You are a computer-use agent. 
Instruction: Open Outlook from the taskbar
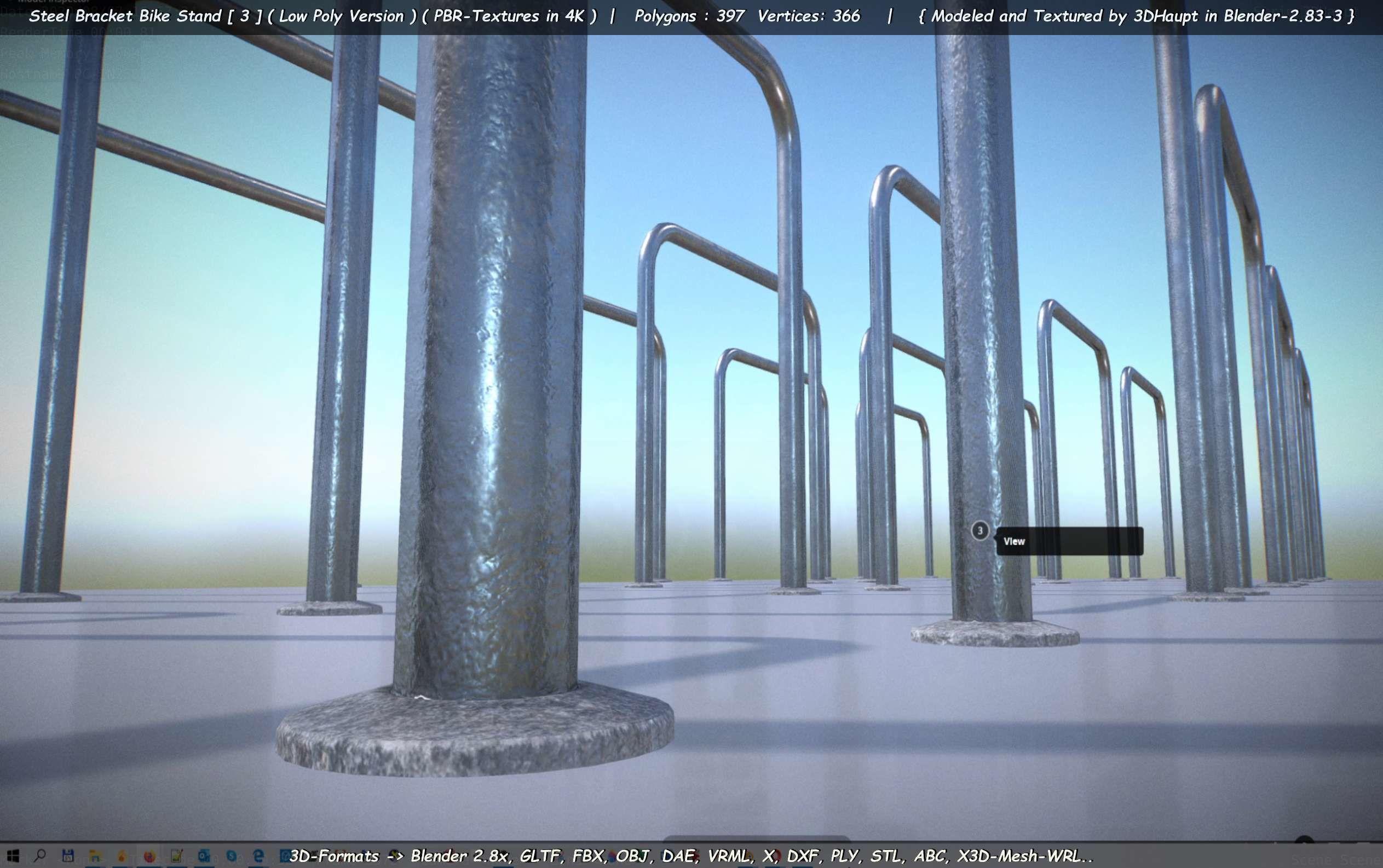pyautogui.click(x=204, y=856)
